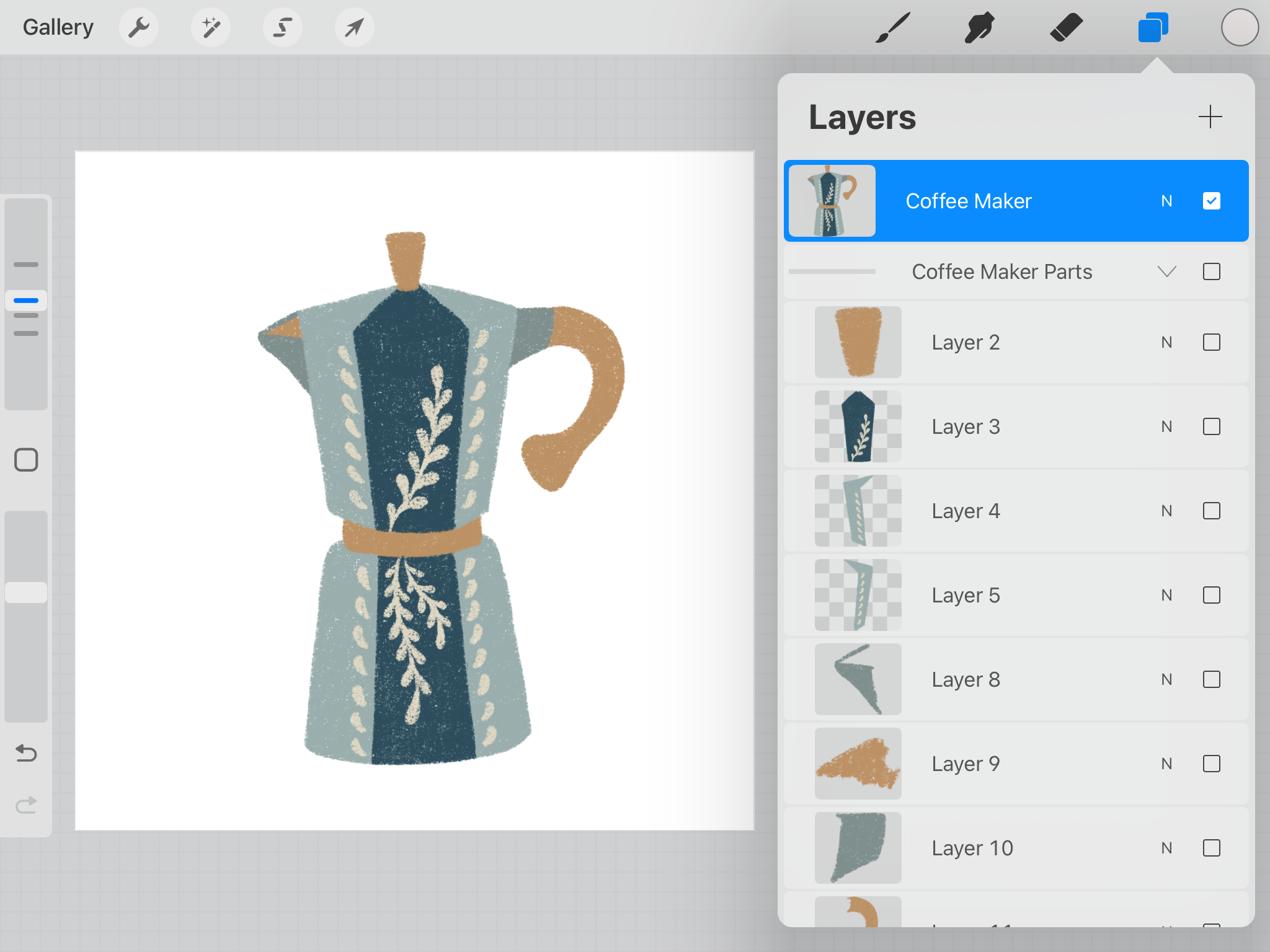Screen dimensions: 1270x952
Task: Collapse the Coffee Maker Parts group
Action: pos(1166,271)
